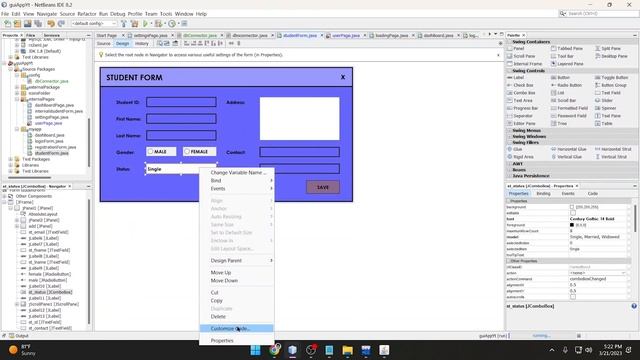Open the userPage.java editor tab

coord(346,36)
